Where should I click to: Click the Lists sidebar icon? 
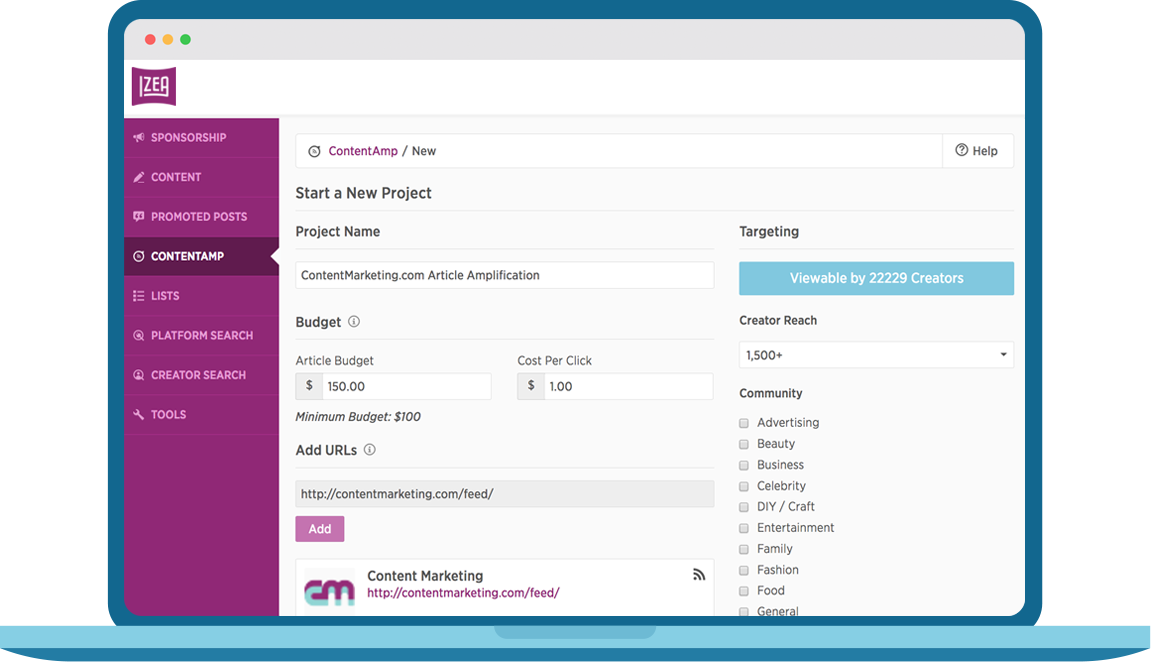[139, 296]
